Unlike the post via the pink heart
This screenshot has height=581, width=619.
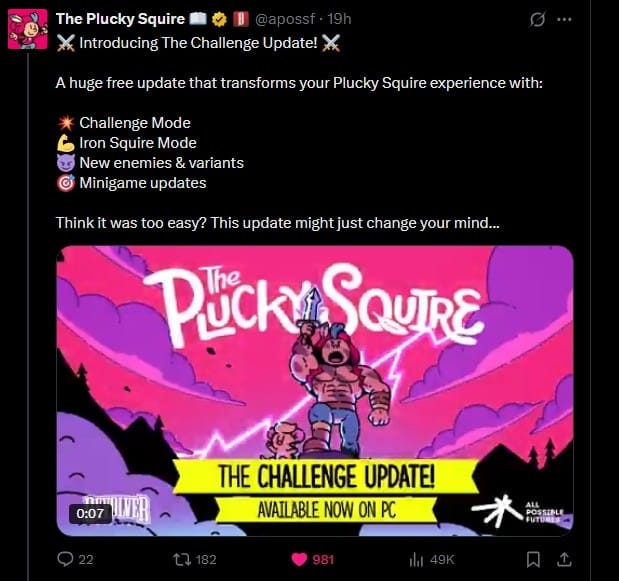tap(299, 559)
